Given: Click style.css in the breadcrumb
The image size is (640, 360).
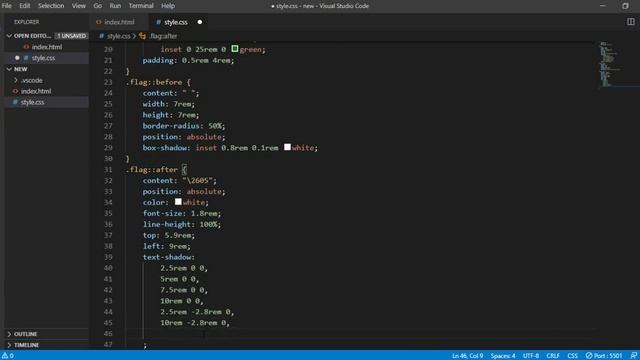Looking at the screenshot, I should 119,36.
